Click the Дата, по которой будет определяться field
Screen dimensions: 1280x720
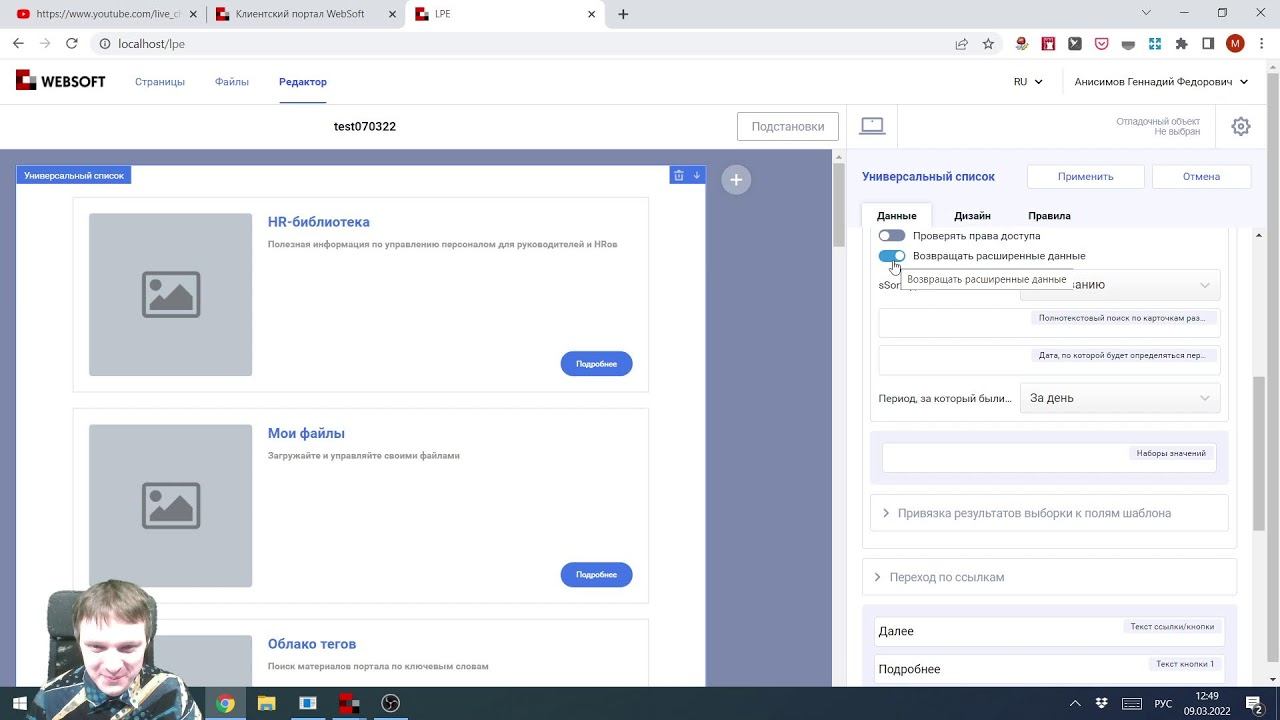coord(1049,360)
